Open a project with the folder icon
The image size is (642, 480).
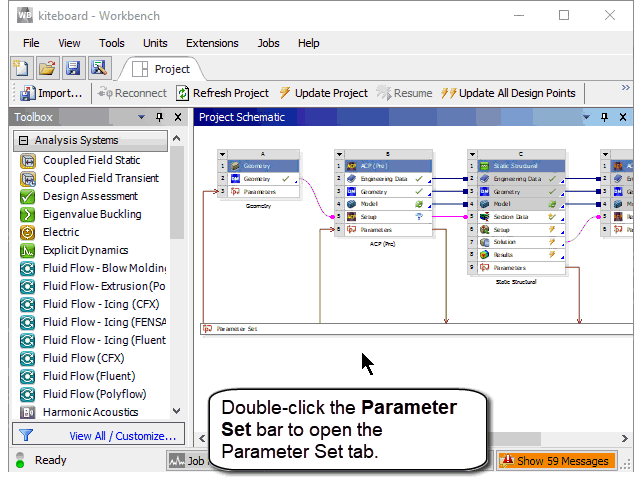[47, 68]
